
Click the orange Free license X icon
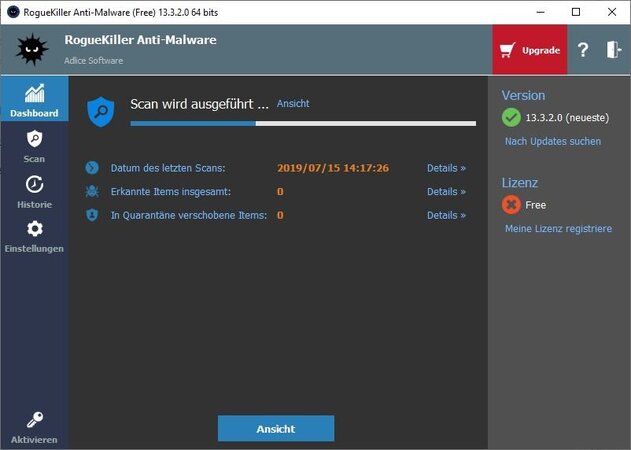[x=511, y=205]
